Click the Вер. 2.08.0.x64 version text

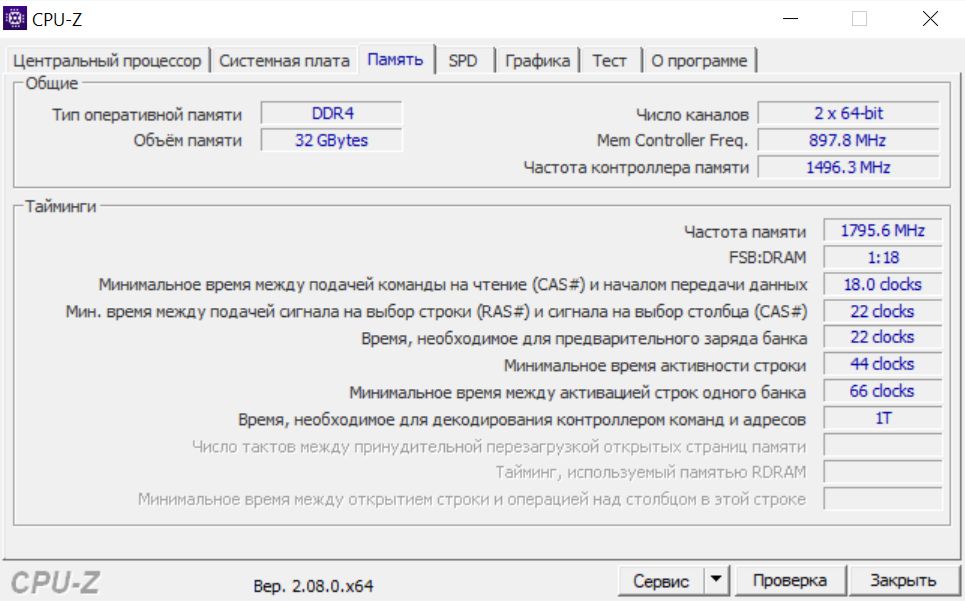(x=313, y=586)
